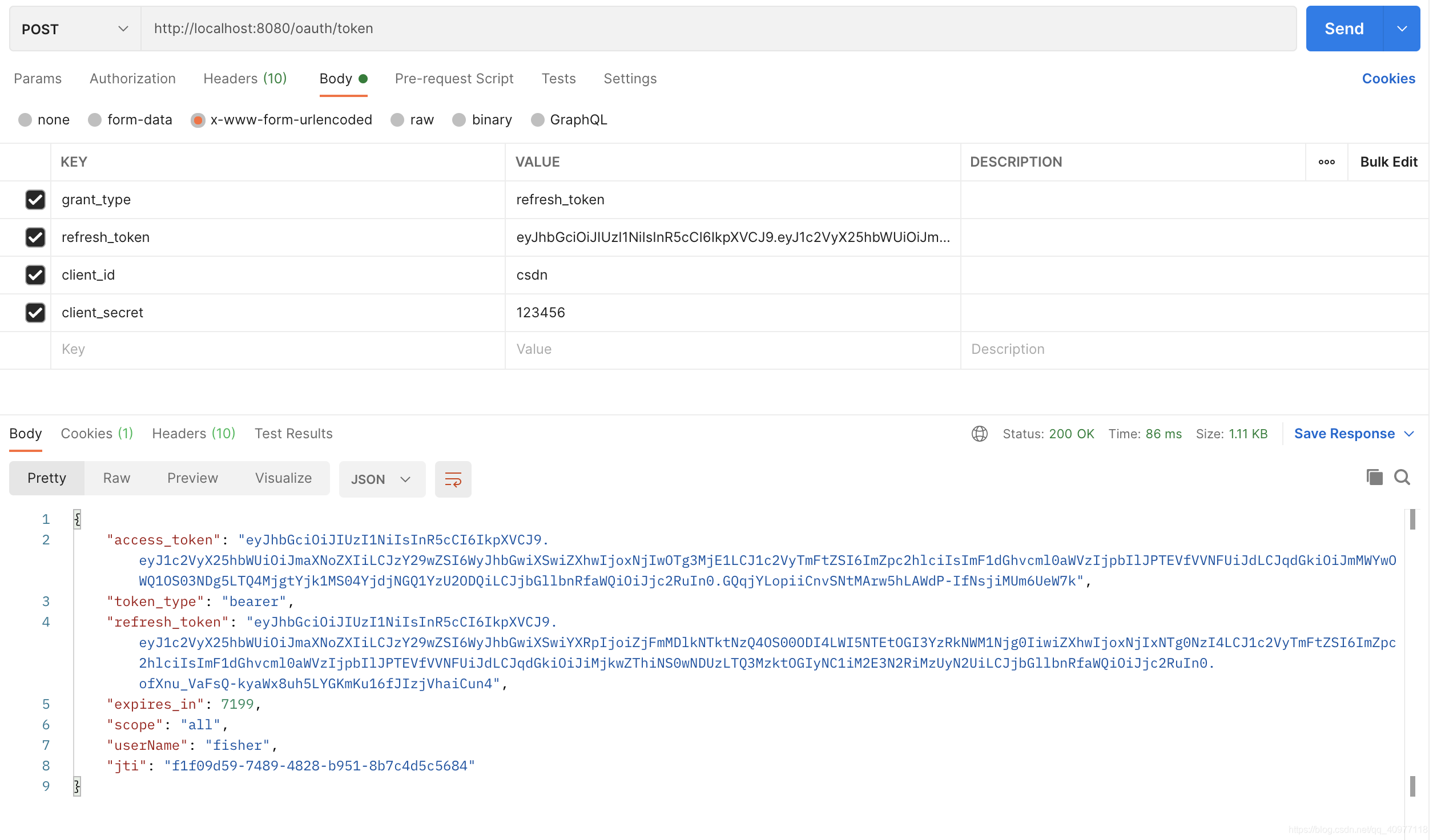The height and width of the screenshot is (840, 1433).
Task: Click the green dot beside Body tab
Action: tap(363, 79)
